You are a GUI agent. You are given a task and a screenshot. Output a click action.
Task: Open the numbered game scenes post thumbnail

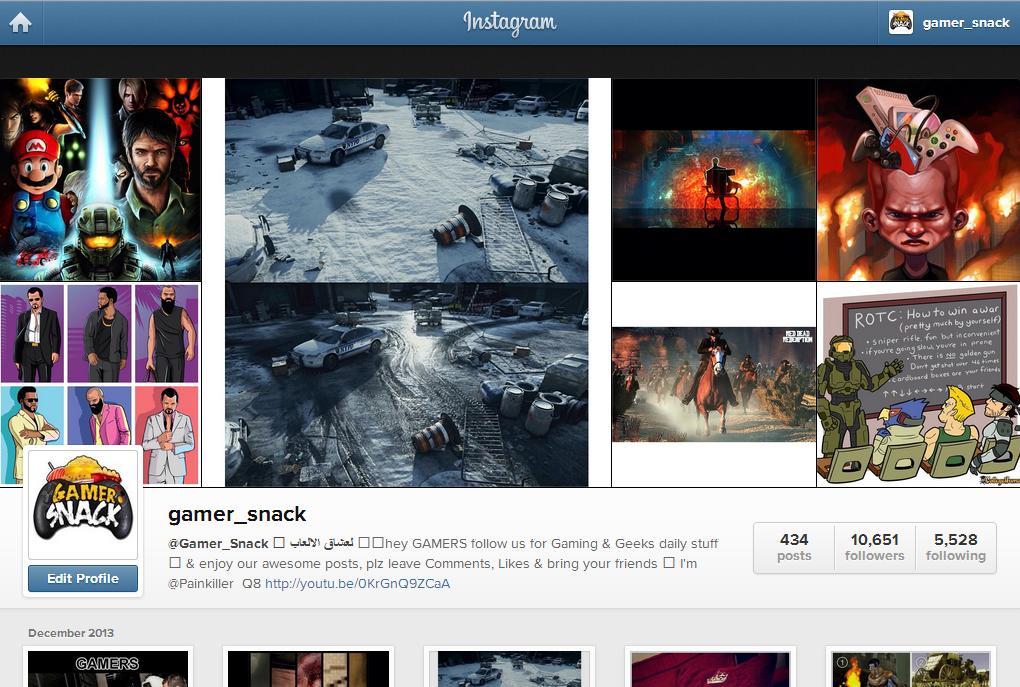[x=911, y=668]
